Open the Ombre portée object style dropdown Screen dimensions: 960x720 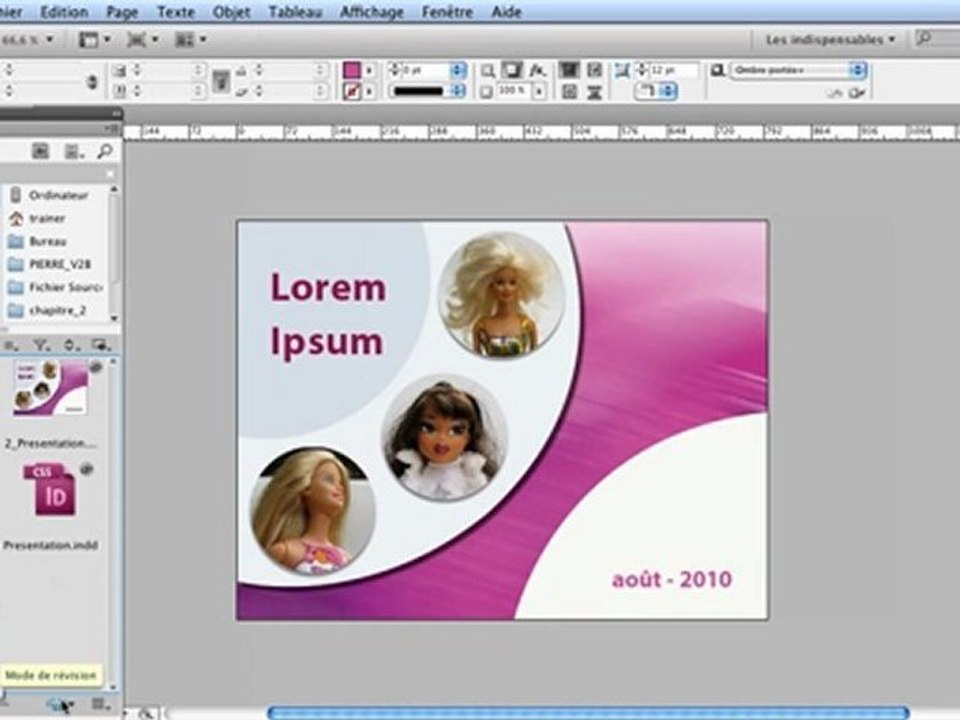click(x=798, y=70)
